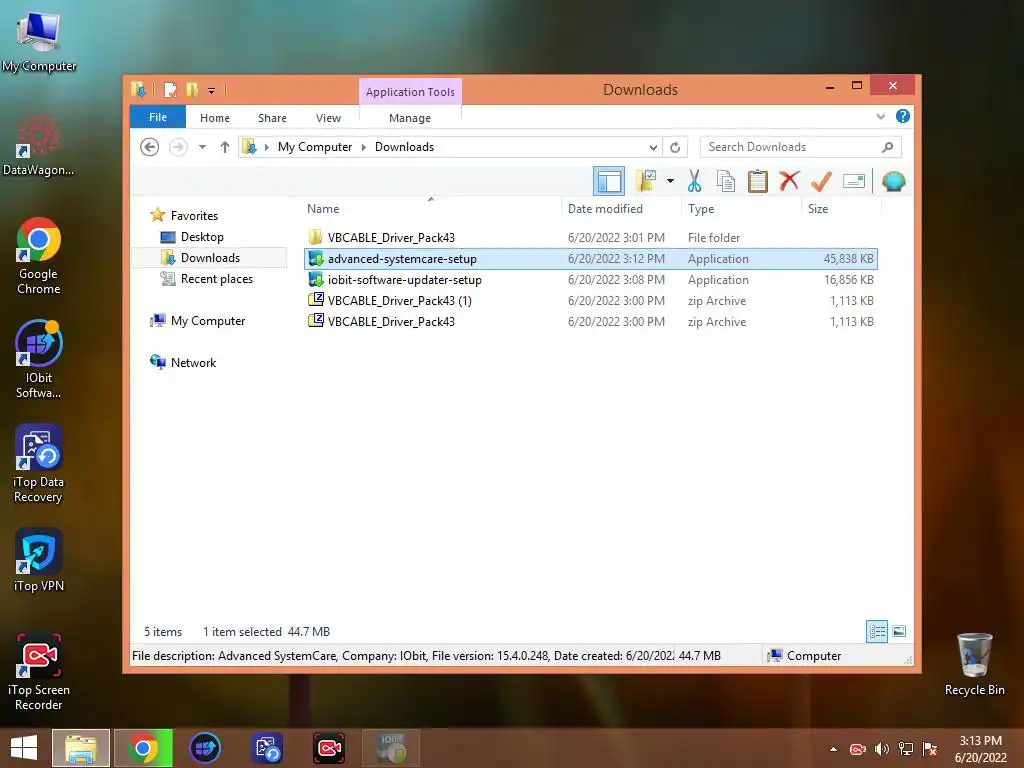
Task: Select Favorites in the navigation pane
Action: coord(194,216)
